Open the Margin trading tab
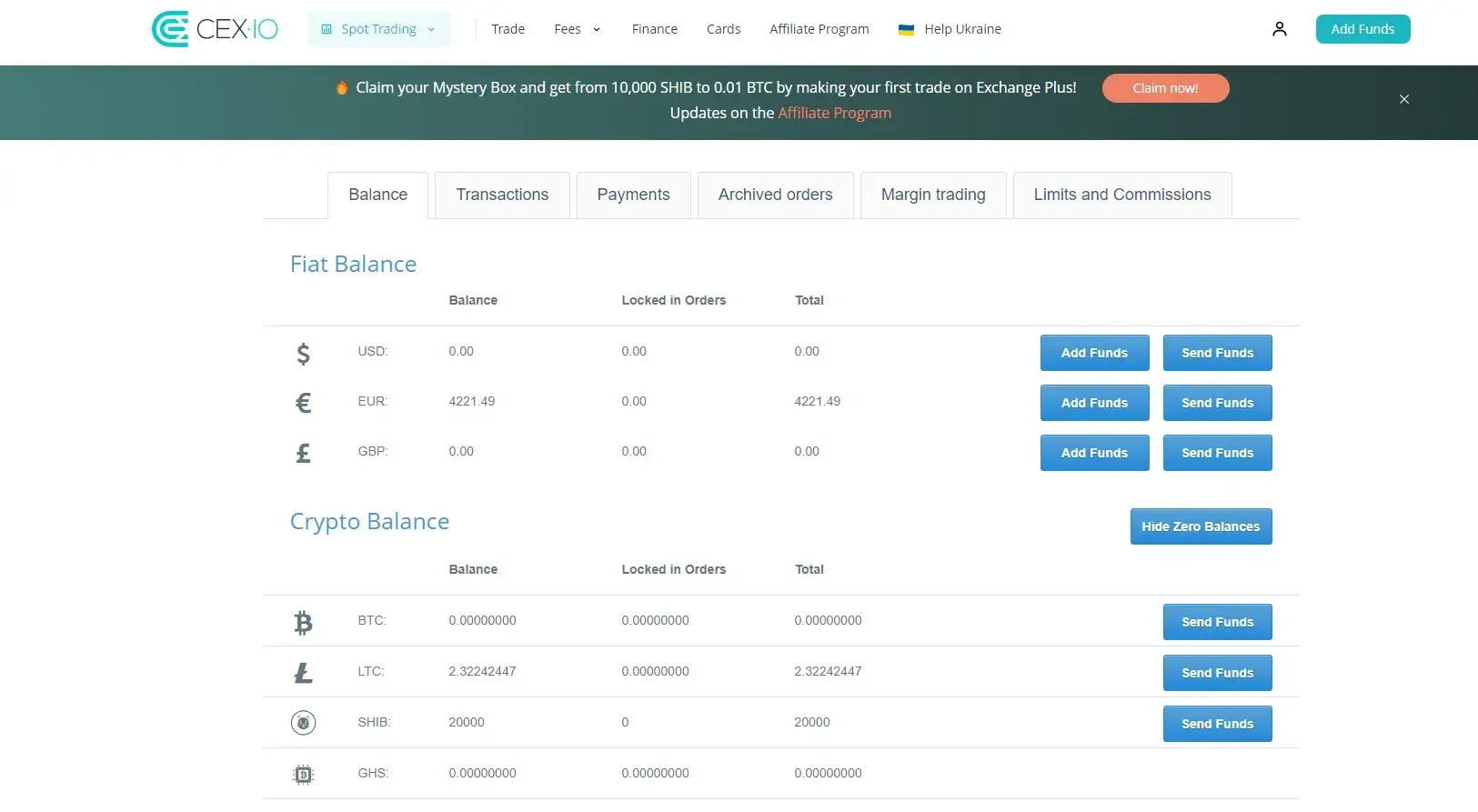This screenshot has width=1478, height=812. (x=932, y=195)
